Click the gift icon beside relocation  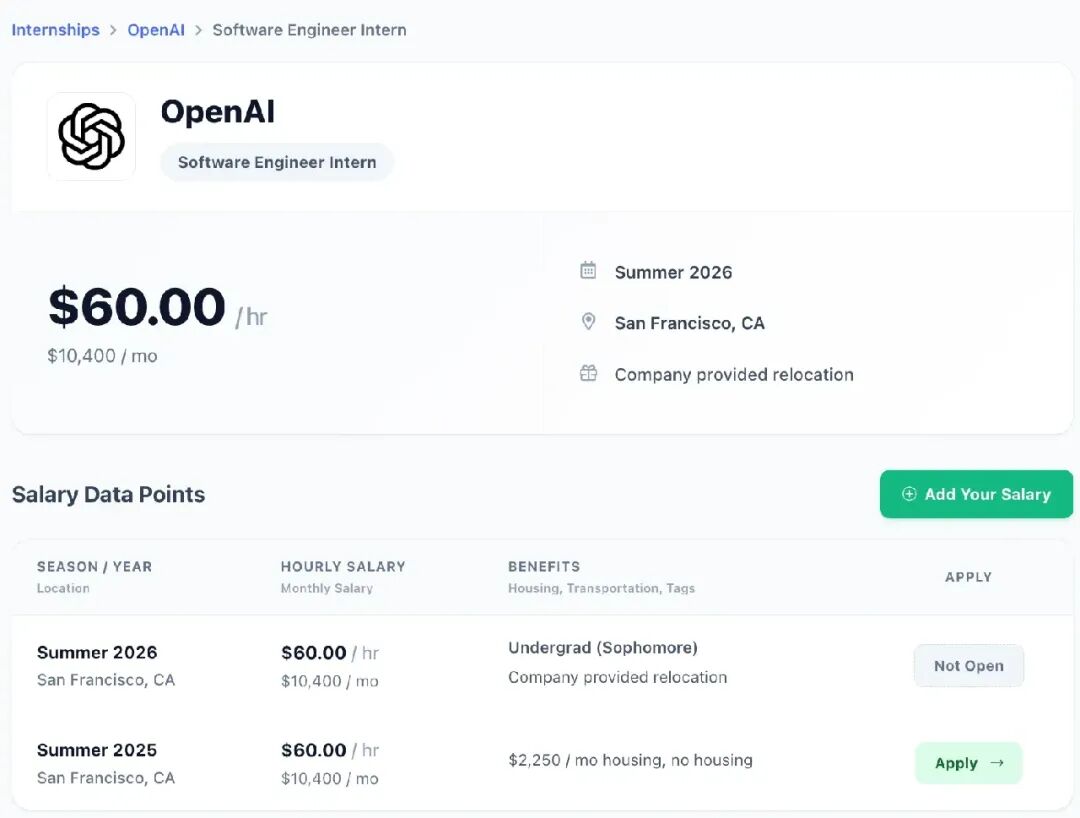(588, 373)
